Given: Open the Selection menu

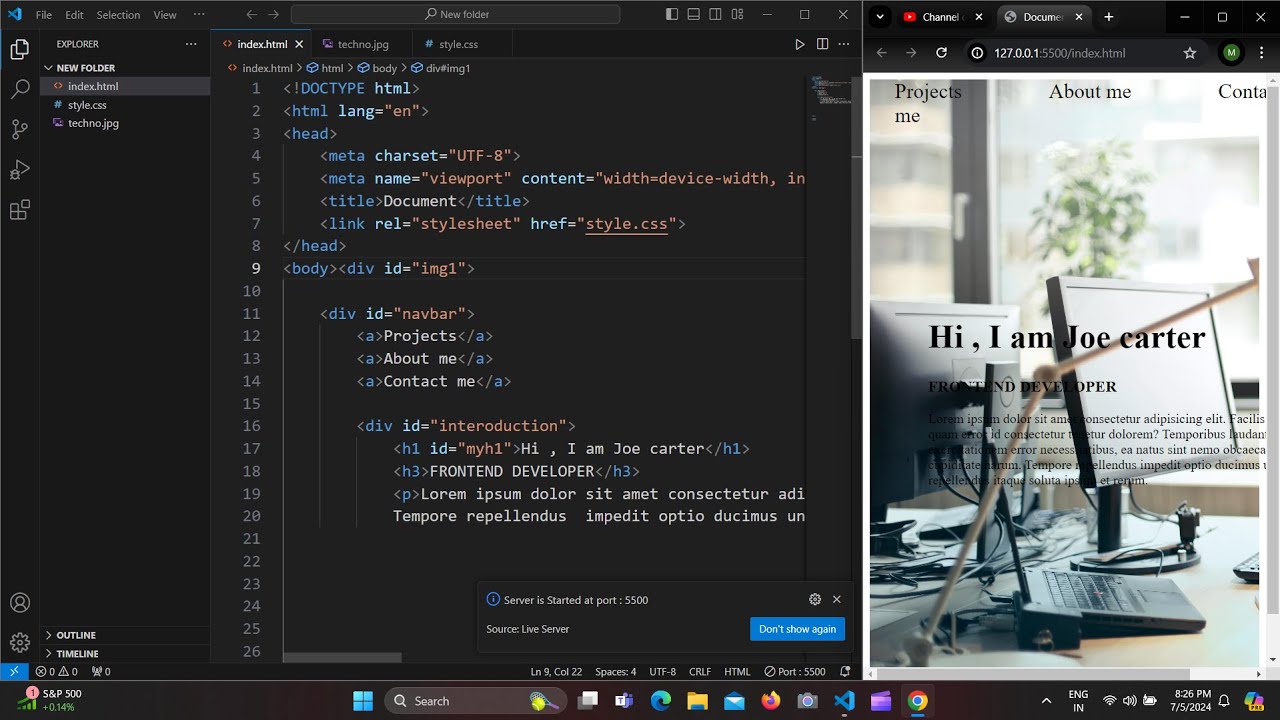Looking at the screenshot, I should [x=118, y=15].
